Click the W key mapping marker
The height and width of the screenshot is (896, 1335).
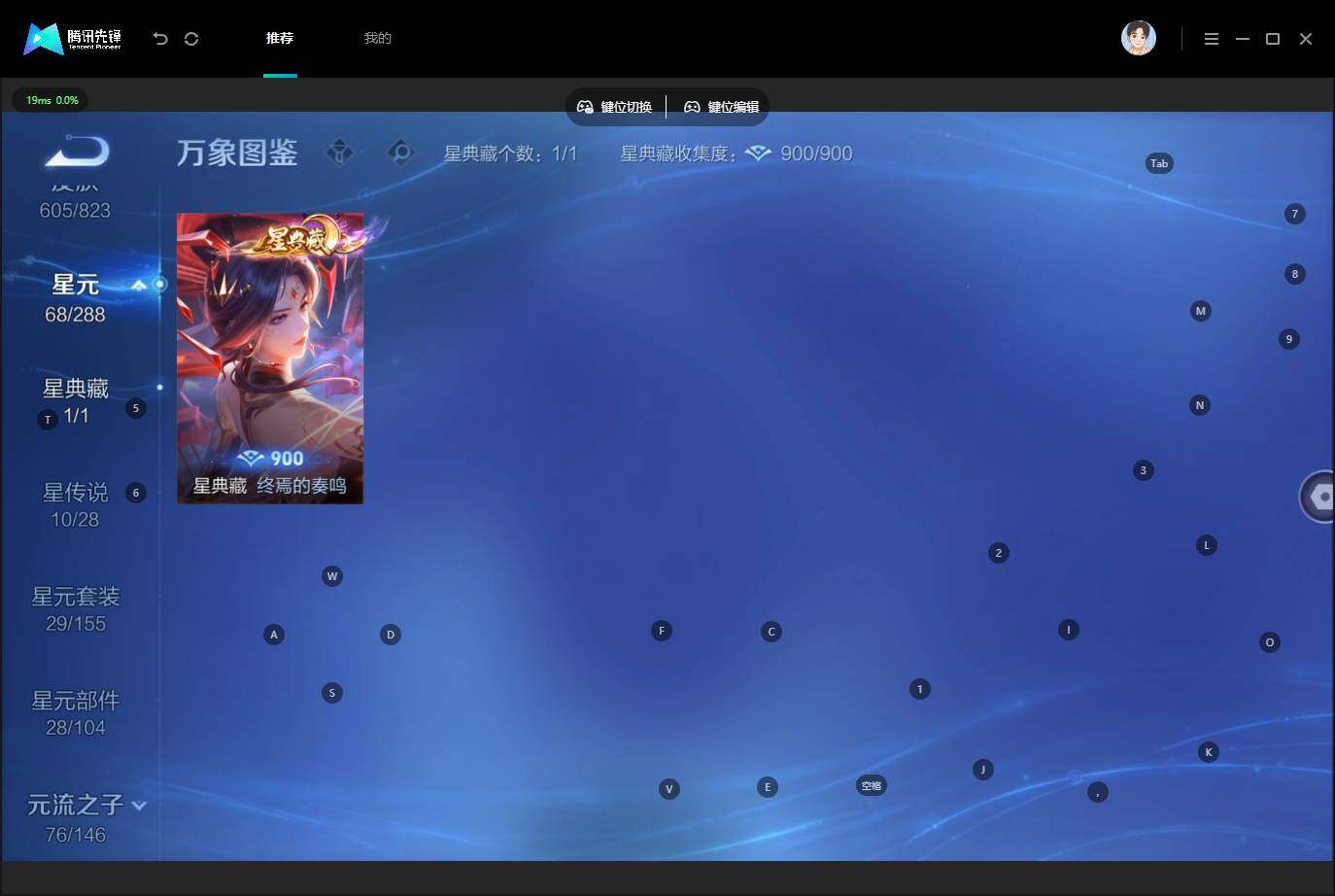click(332, 576)
